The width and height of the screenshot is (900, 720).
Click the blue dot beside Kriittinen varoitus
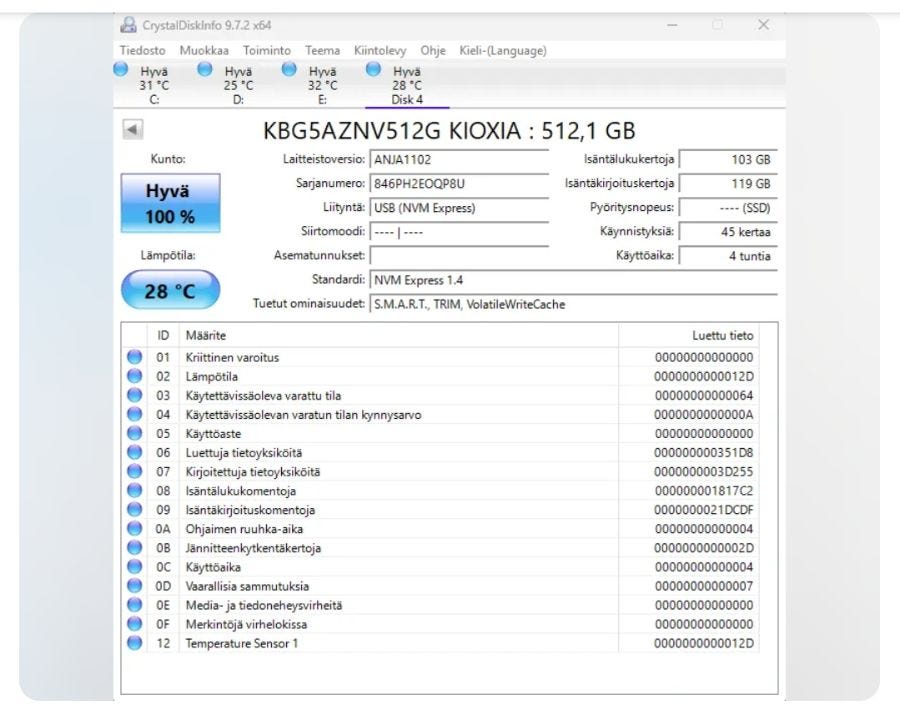(x=134, y=357)
